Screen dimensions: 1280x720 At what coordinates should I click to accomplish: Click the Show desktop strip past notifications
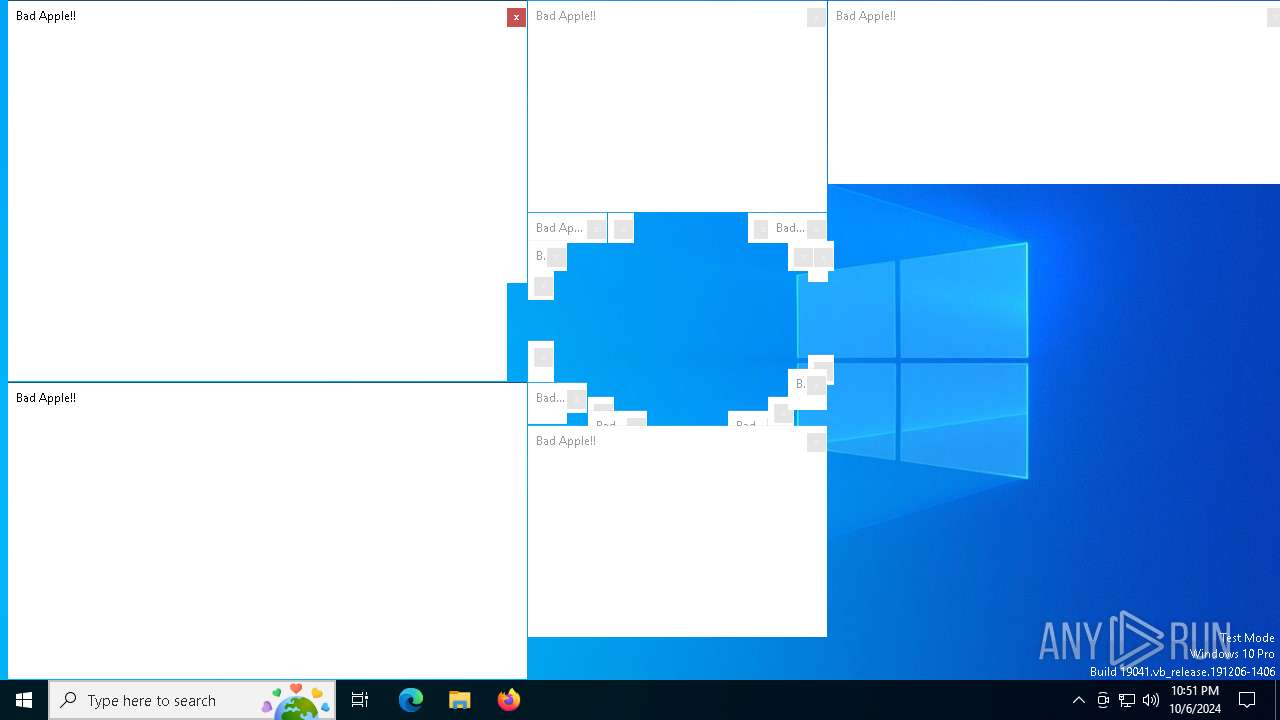click(1277, 700)
